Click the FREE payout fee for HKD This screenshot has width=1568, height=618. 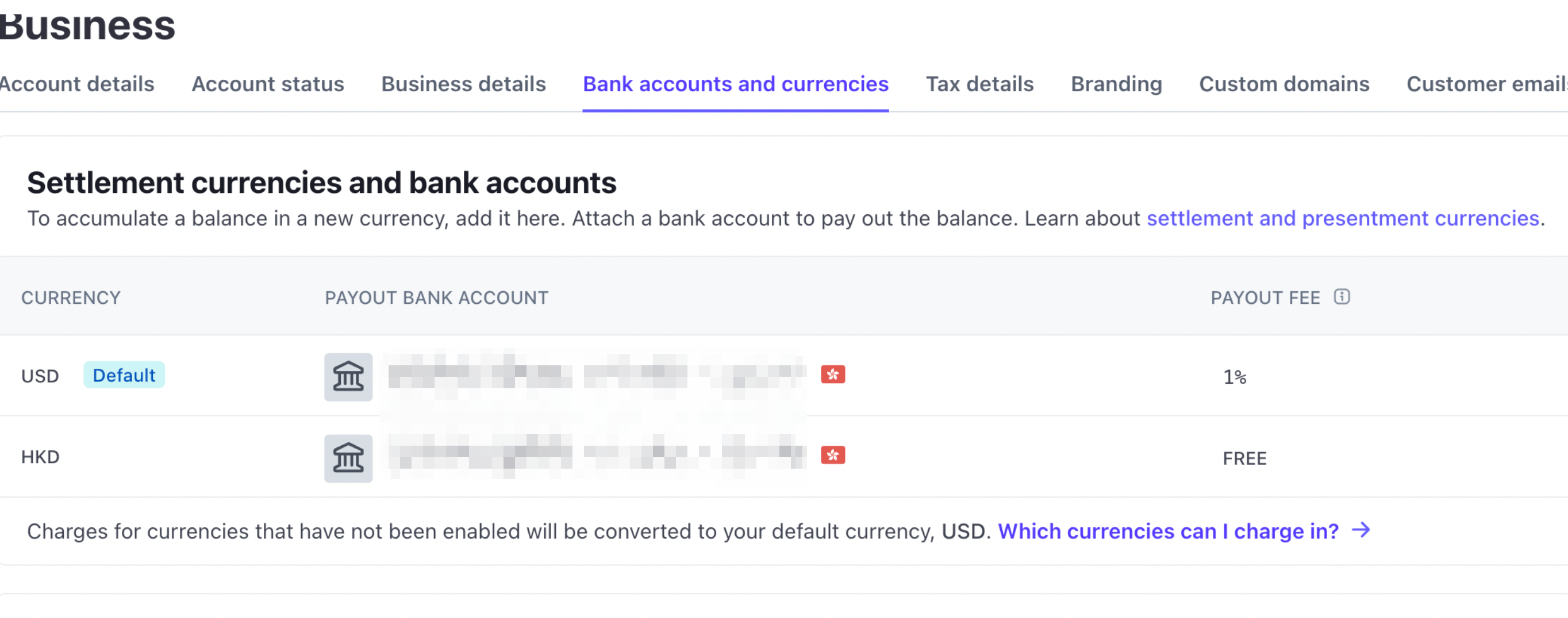[1244, 458]
